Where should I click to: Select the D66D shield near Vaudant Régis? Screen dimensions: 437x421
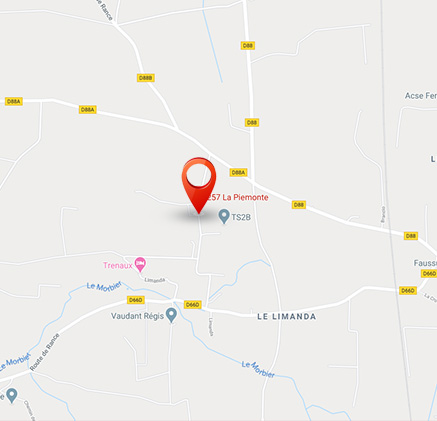[x=136, y=300]
